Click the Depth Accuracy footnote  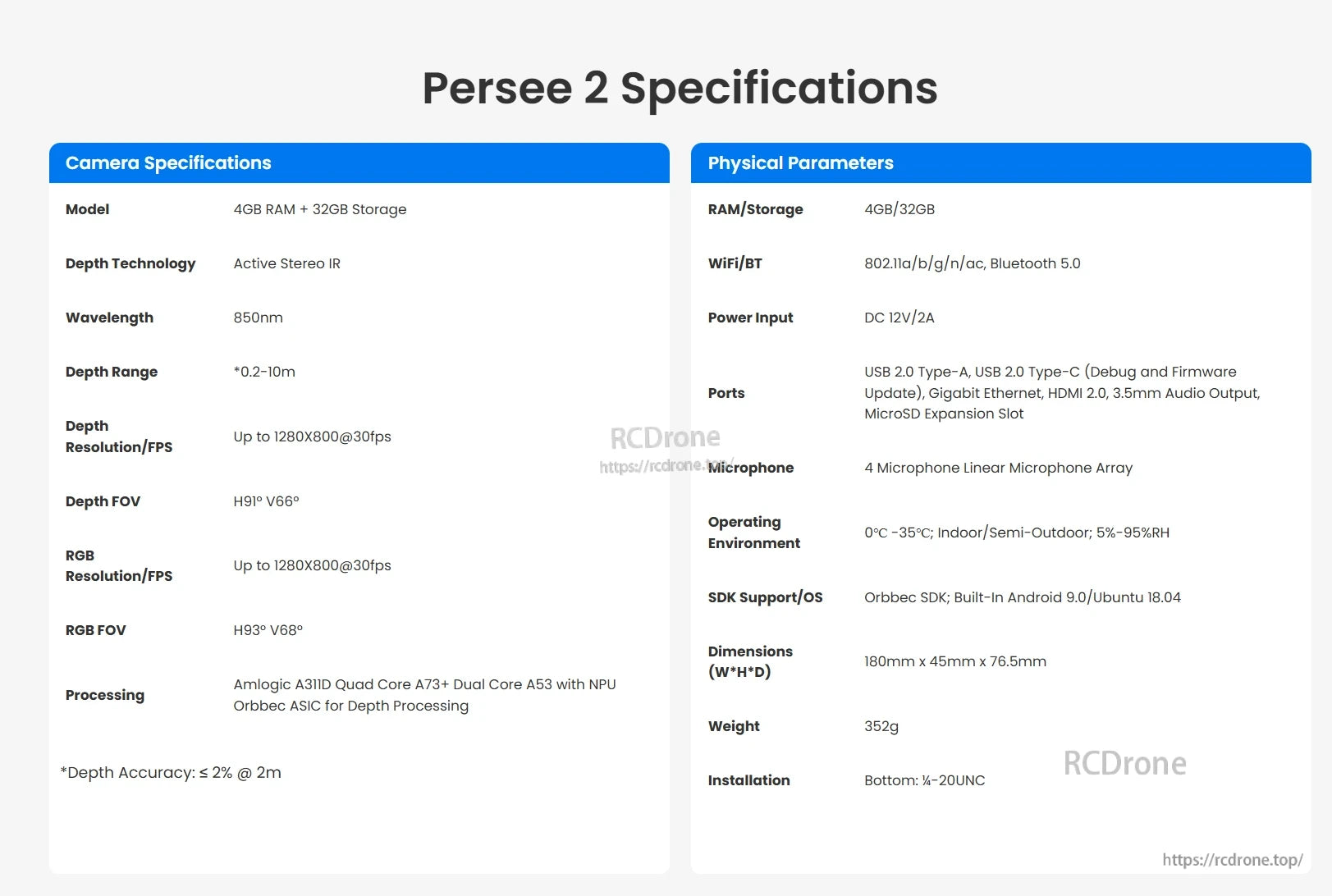(171, 773)
